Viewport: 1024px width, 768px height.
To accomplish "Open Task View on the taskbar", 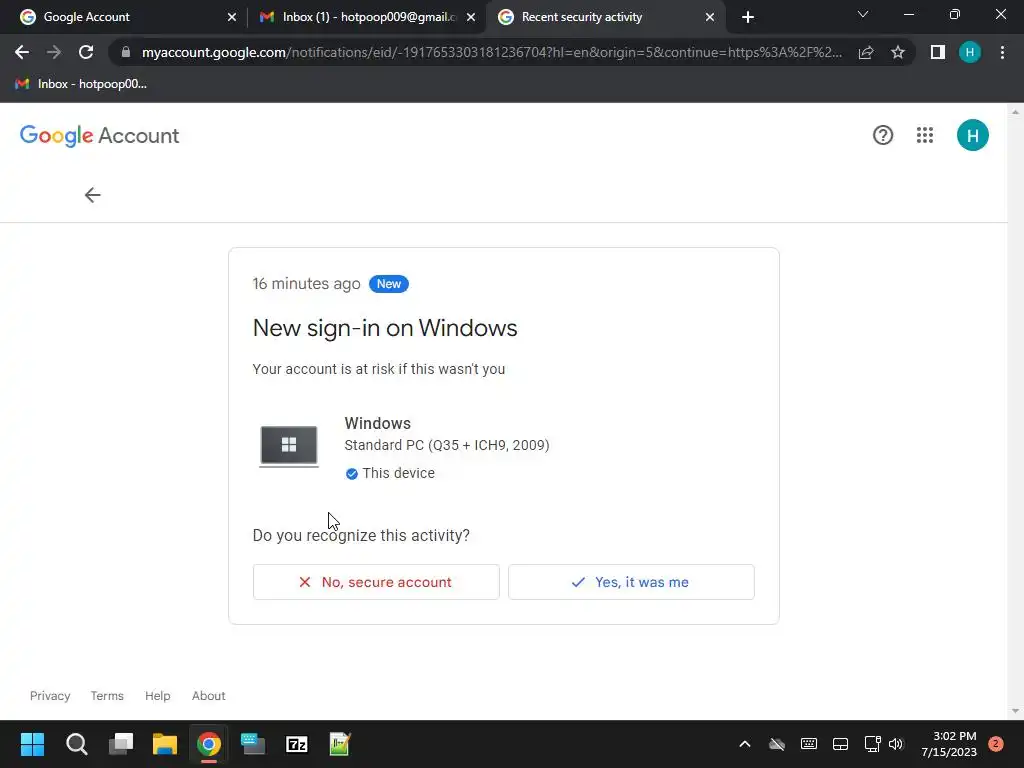I will (x=121, y=744).
